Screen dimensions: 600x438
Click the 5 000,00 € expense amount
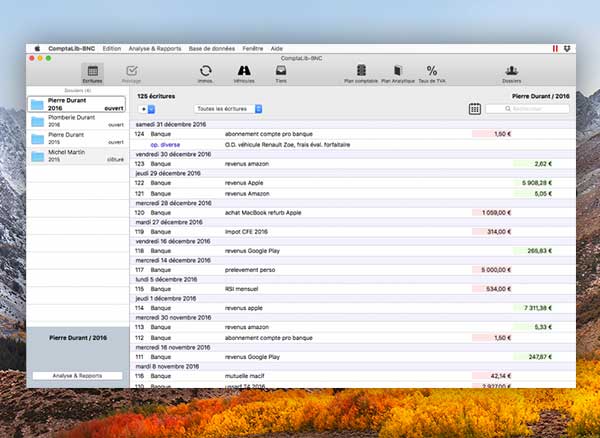[x=496, y=270]
